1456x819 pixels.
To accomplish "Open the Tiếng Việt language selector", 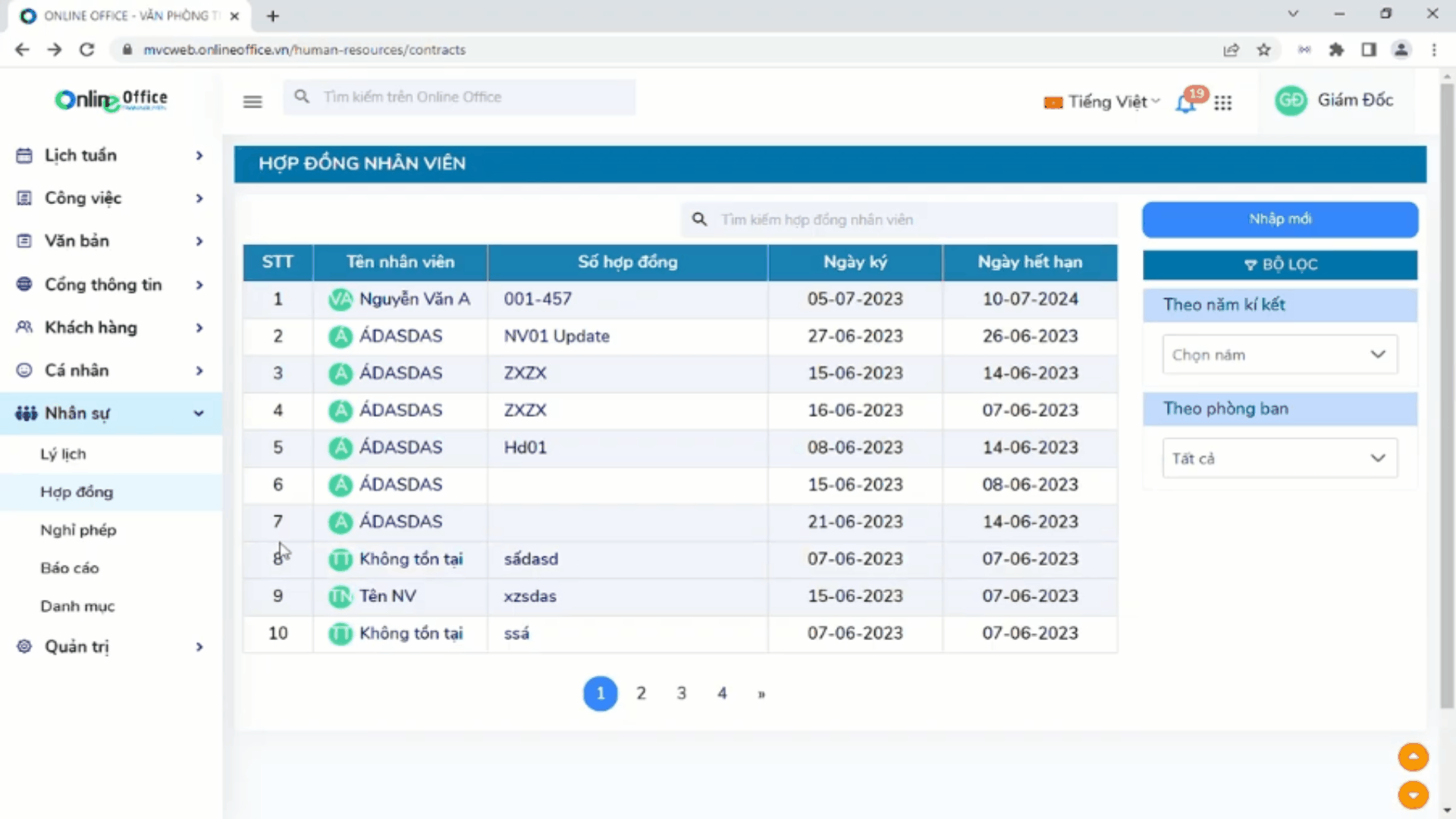I will point(1103,102).
